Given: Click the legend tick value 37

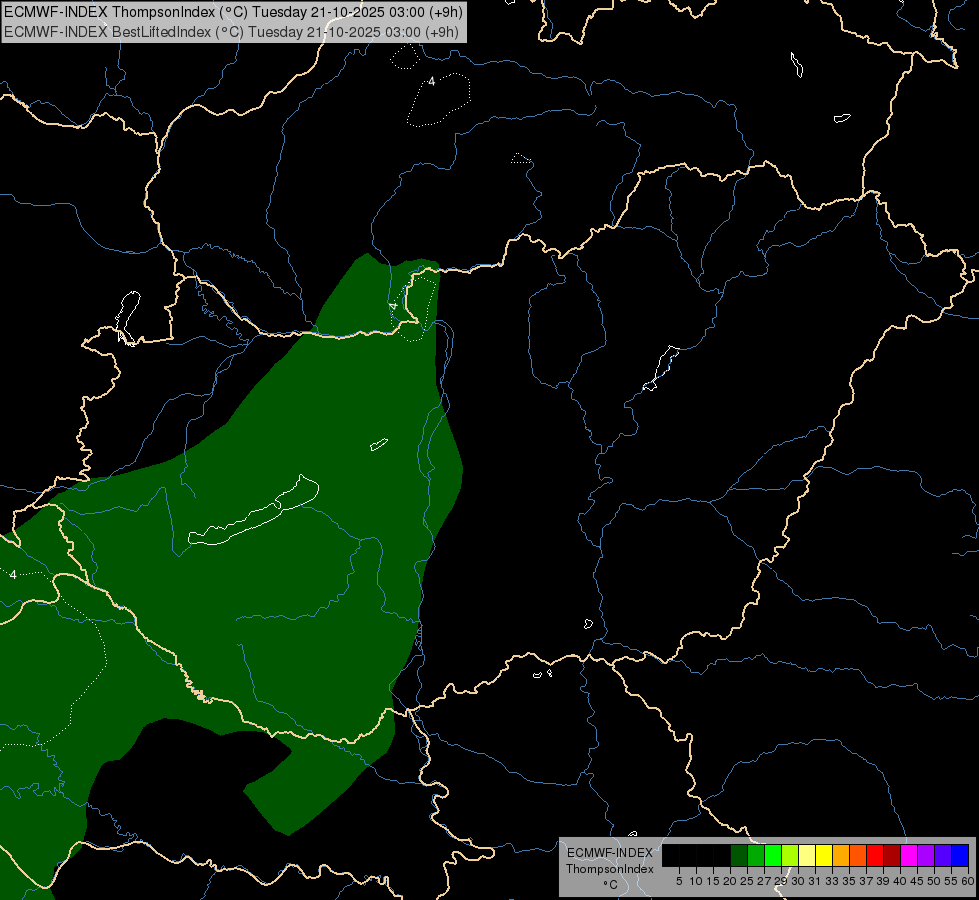Looking at the screenshot, I should tap(866, 881).
